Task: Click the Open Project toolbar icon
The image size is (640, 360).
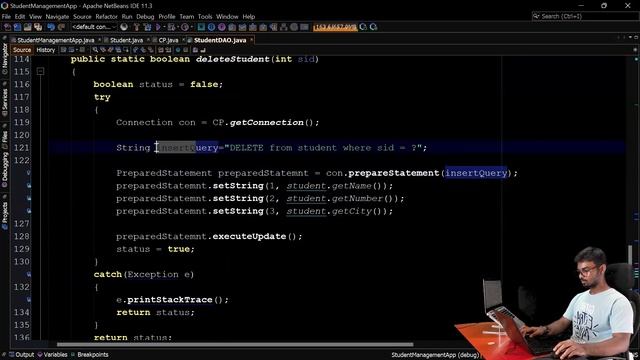Action: click(27, 27)
